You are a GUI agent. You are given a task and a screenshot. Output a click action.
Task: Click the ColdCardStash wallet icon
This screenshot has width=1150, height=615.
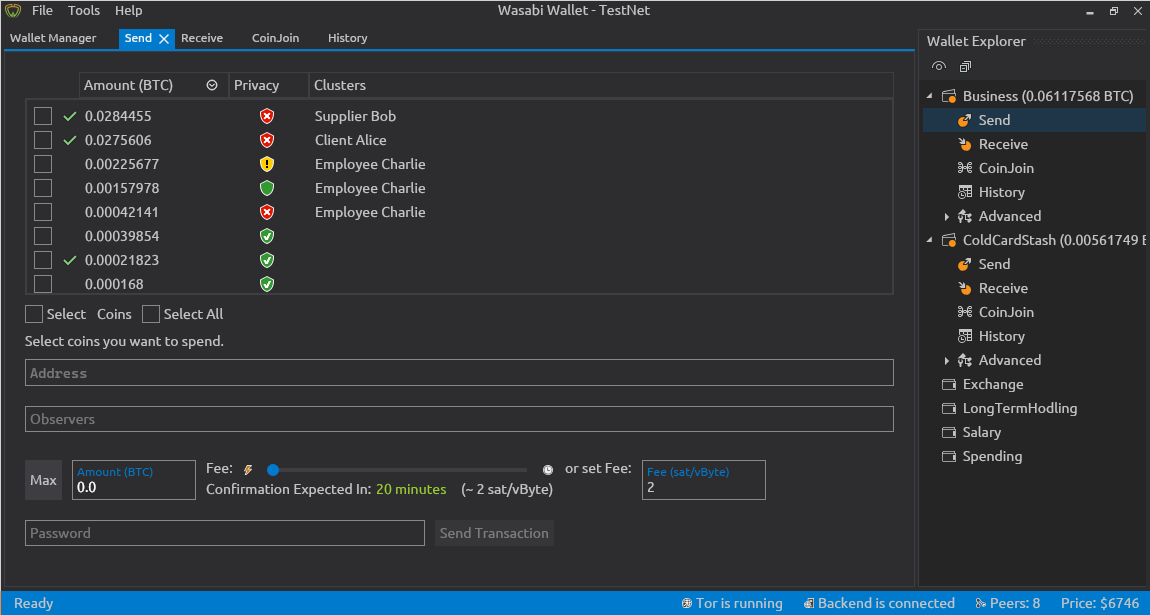949,240
